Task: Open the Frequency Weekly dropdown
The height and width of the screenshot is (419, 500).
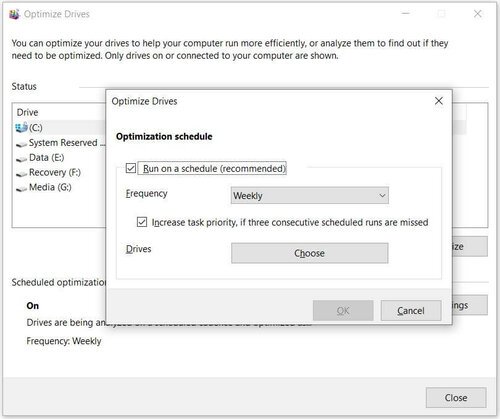Action: (x=310, y=195)
